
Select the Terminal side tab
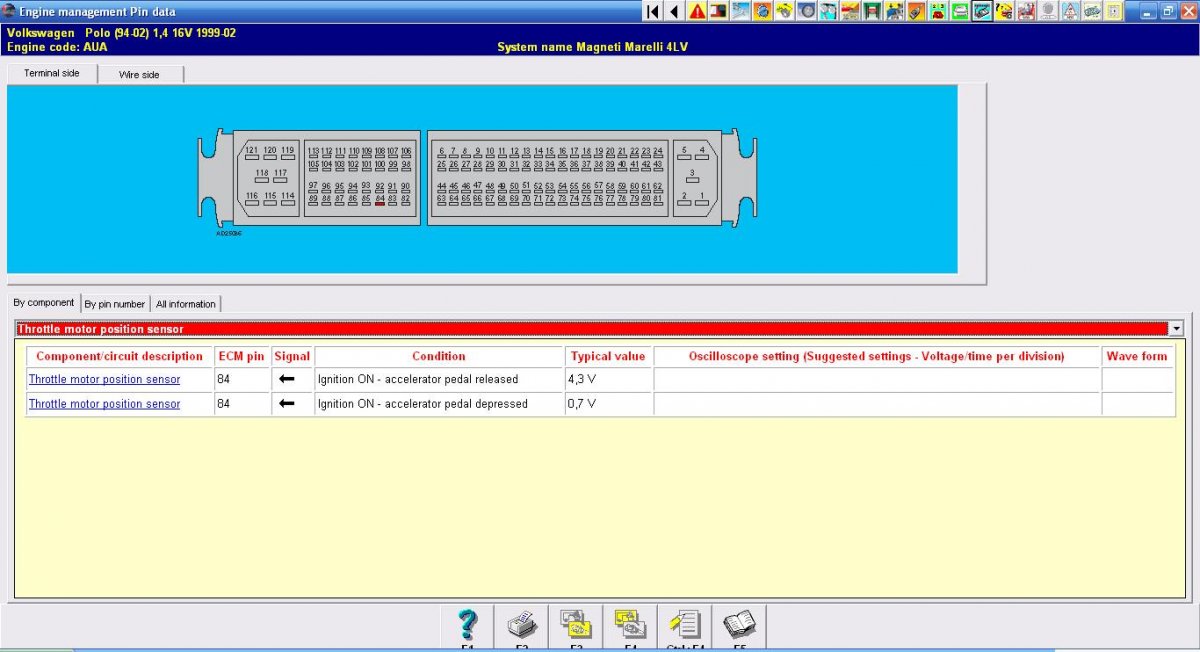click(x=52, y=74)
